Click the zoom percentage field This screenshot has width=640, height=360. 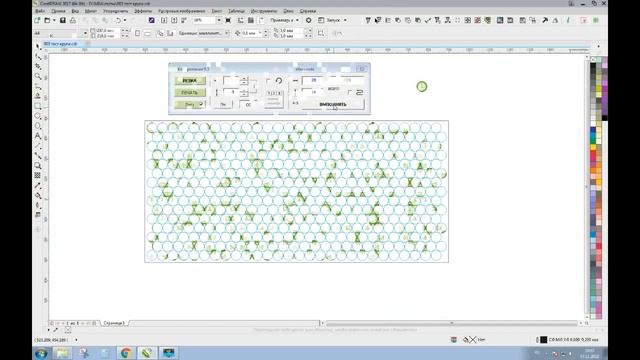204,20
